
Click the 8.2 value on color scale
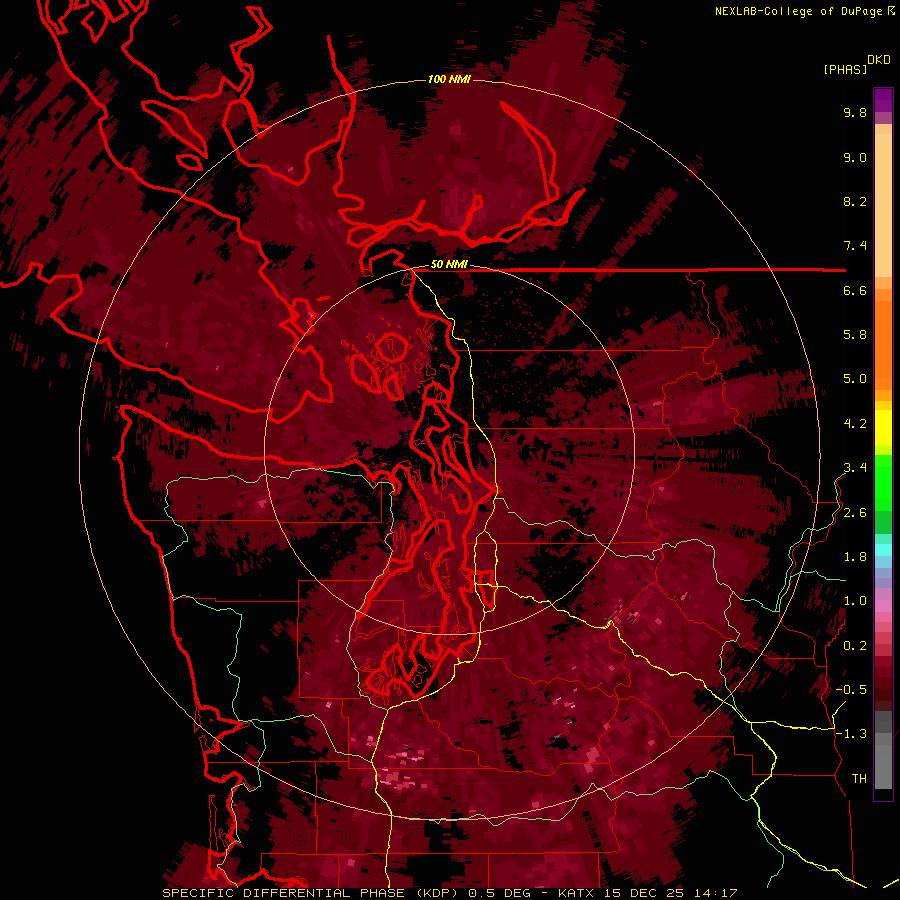(x=855, y=201)
